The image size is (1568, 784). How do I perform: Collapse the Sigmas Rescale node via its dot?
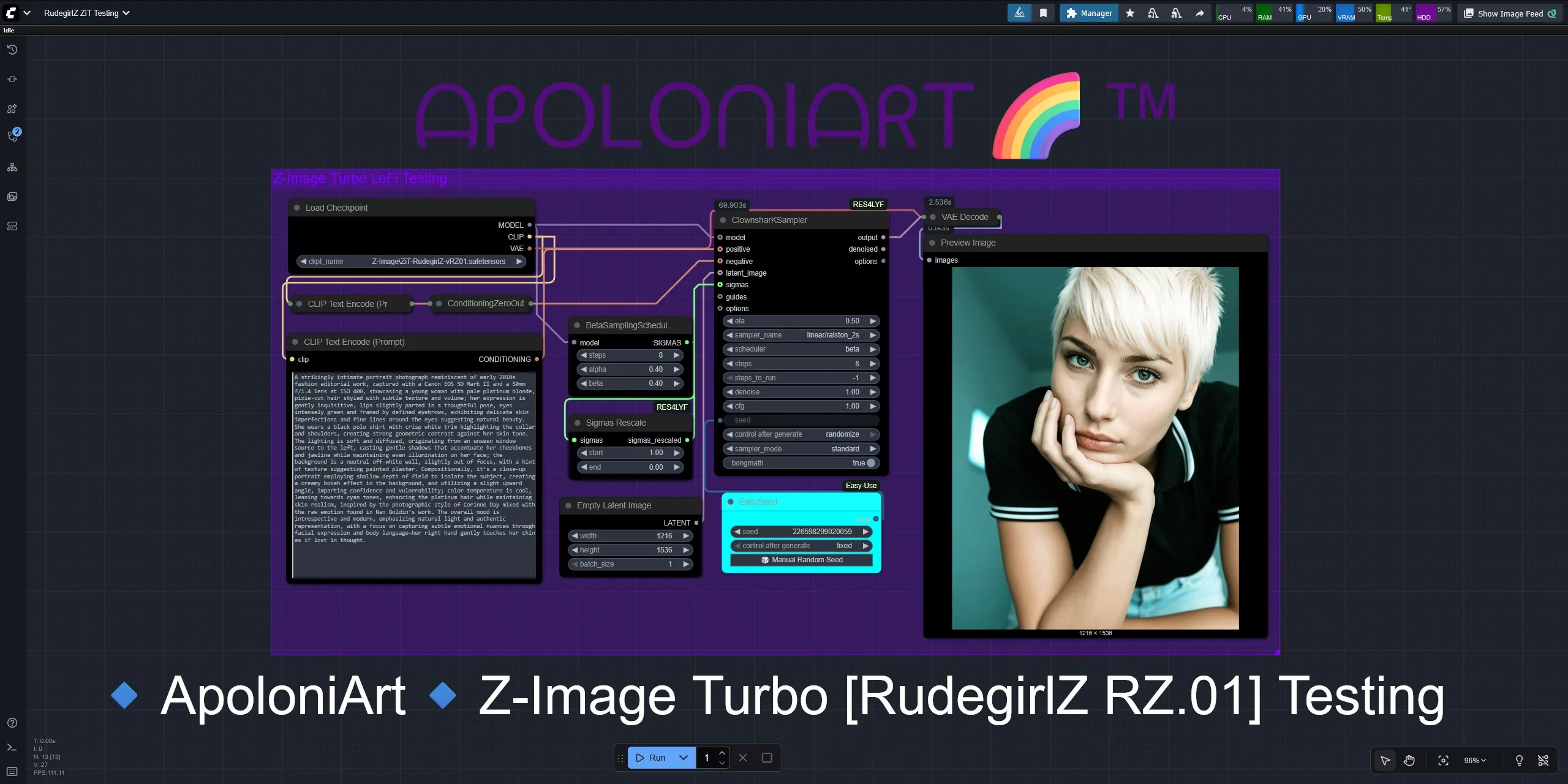(x=577, y=423)
